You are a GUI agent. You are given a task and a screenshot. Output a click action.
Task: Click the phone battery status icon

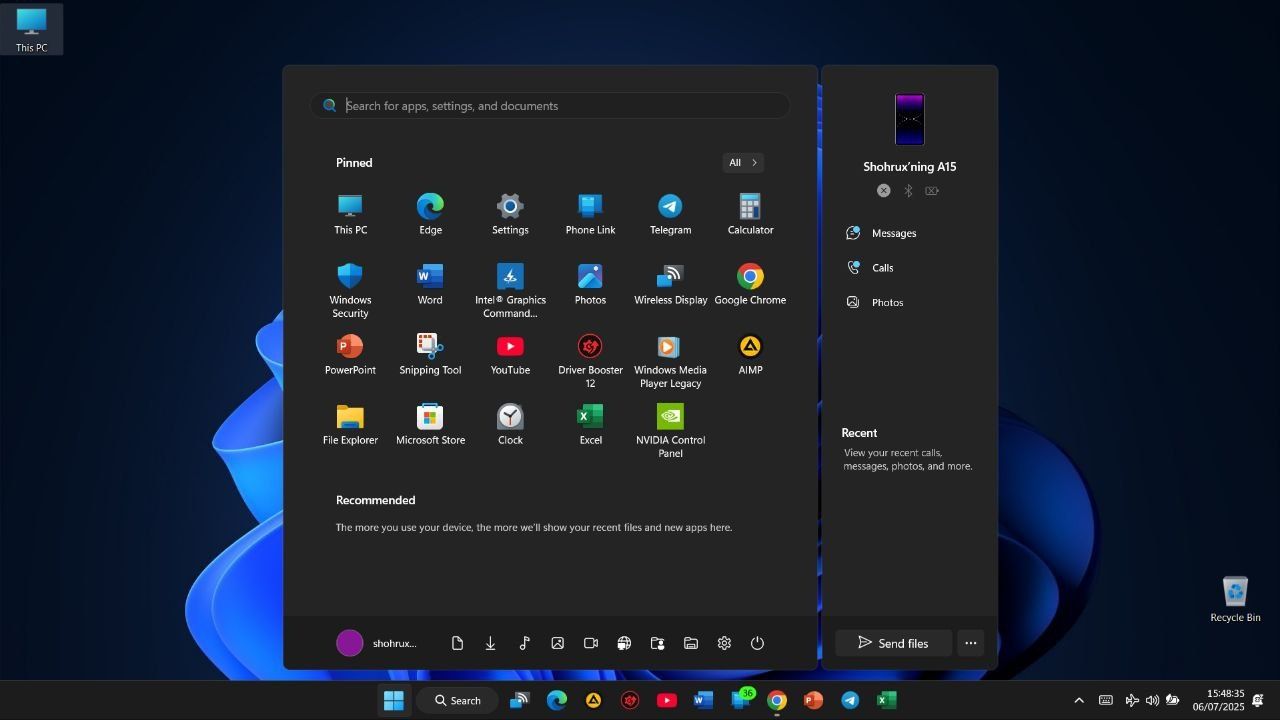tap(932, 190)
